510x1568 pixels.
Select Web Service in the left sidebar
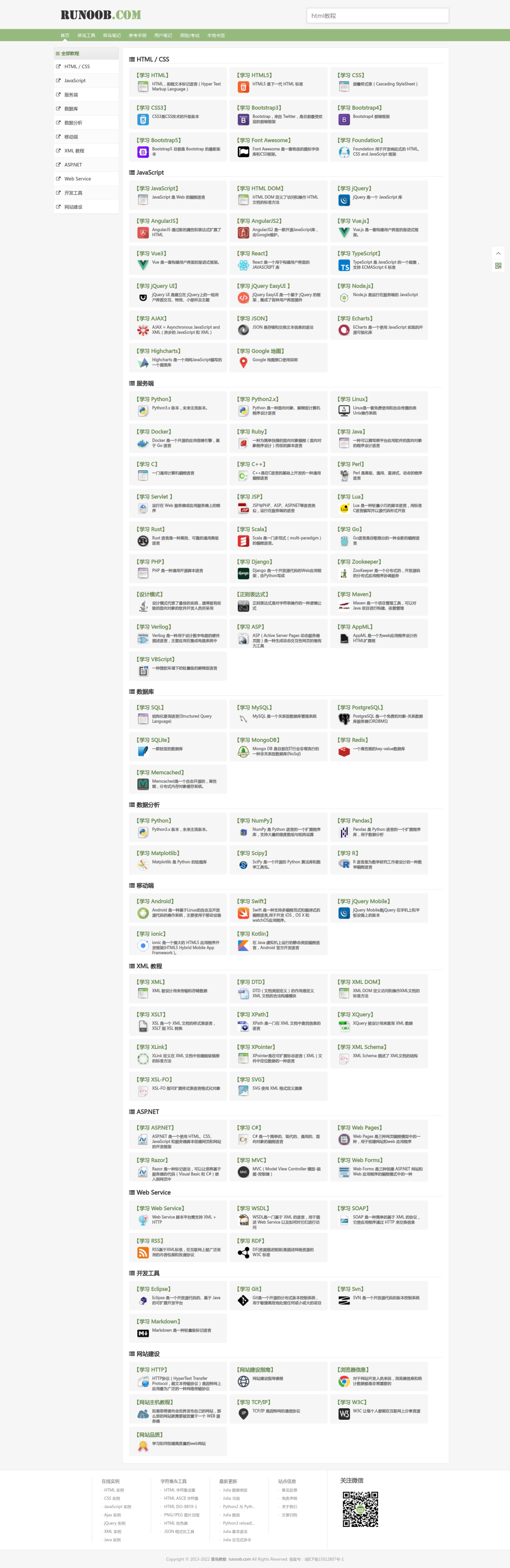[x=86, y=178]
